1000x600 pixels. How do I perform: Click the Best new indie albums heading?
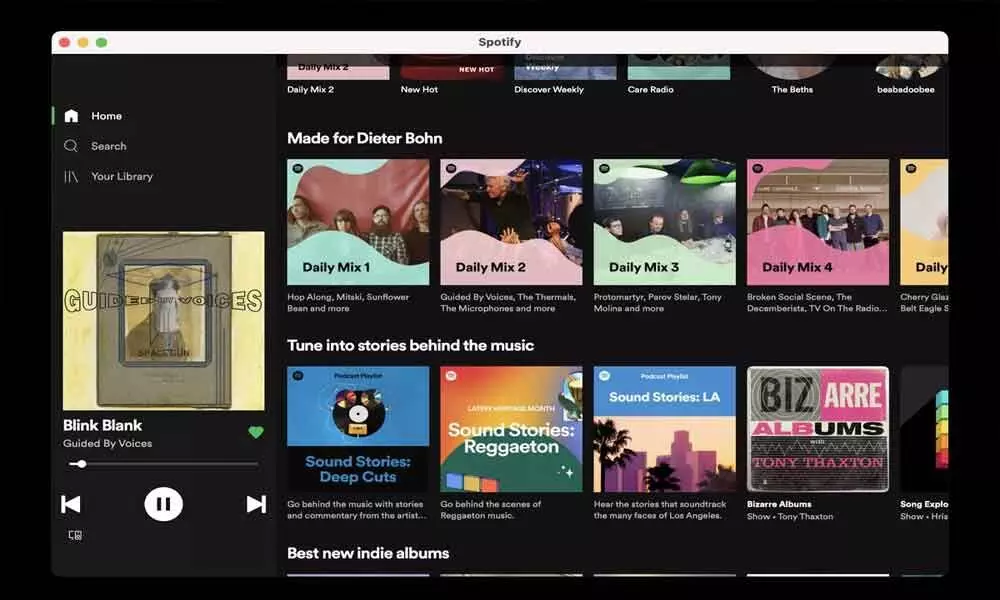click(x=368, y=553)
